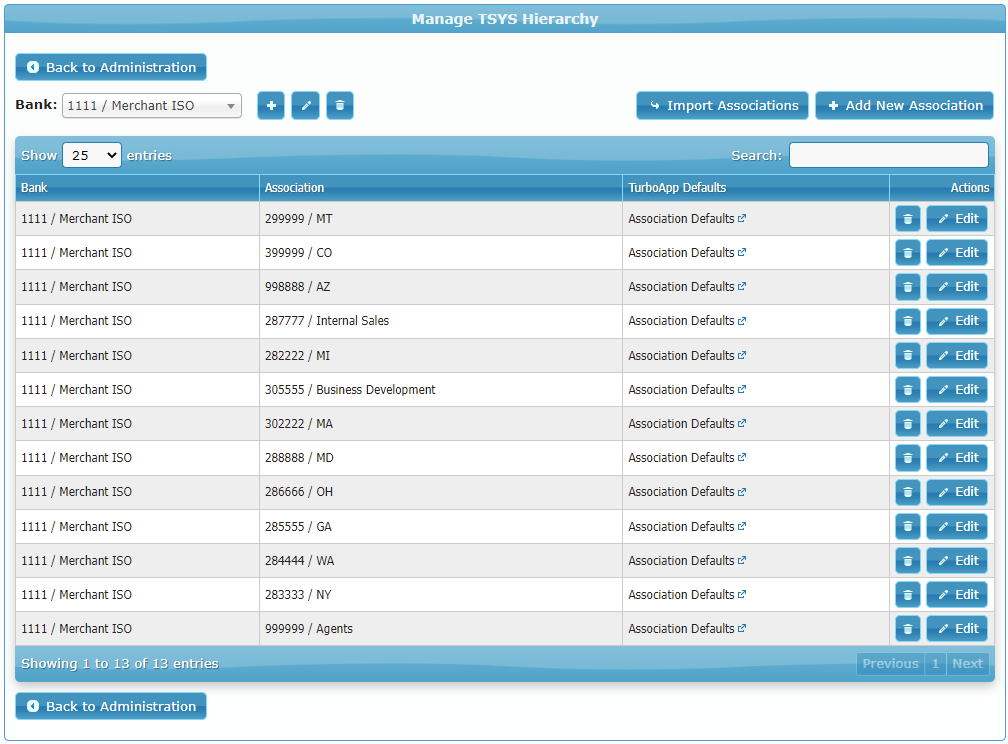Open Association Defaults for 302222 / MA
The width and height of the screenshot is (1008, 744).
687,424
